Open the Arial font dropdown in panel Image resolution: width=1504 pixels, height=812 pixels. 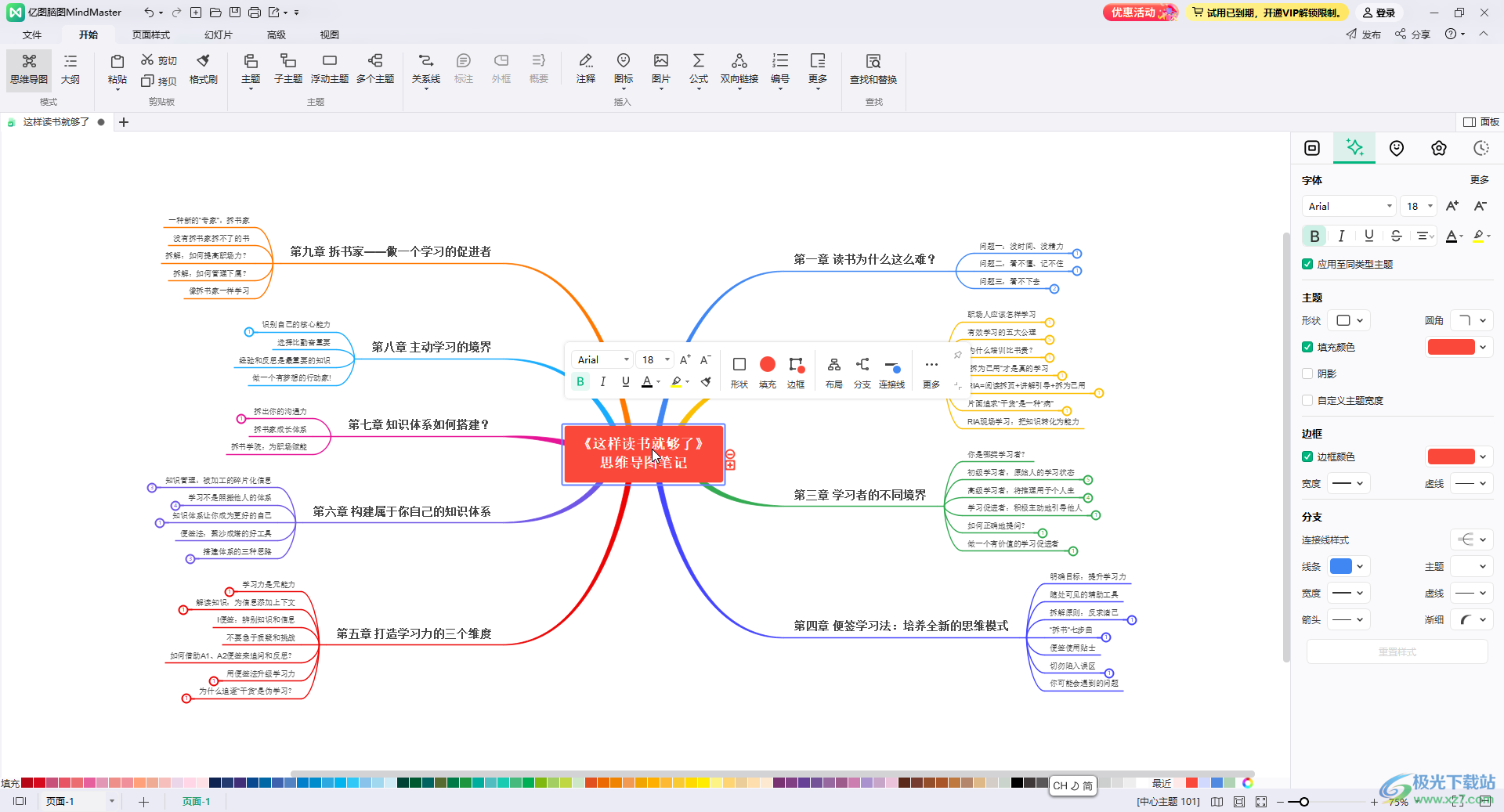[x=1349, y=206]
